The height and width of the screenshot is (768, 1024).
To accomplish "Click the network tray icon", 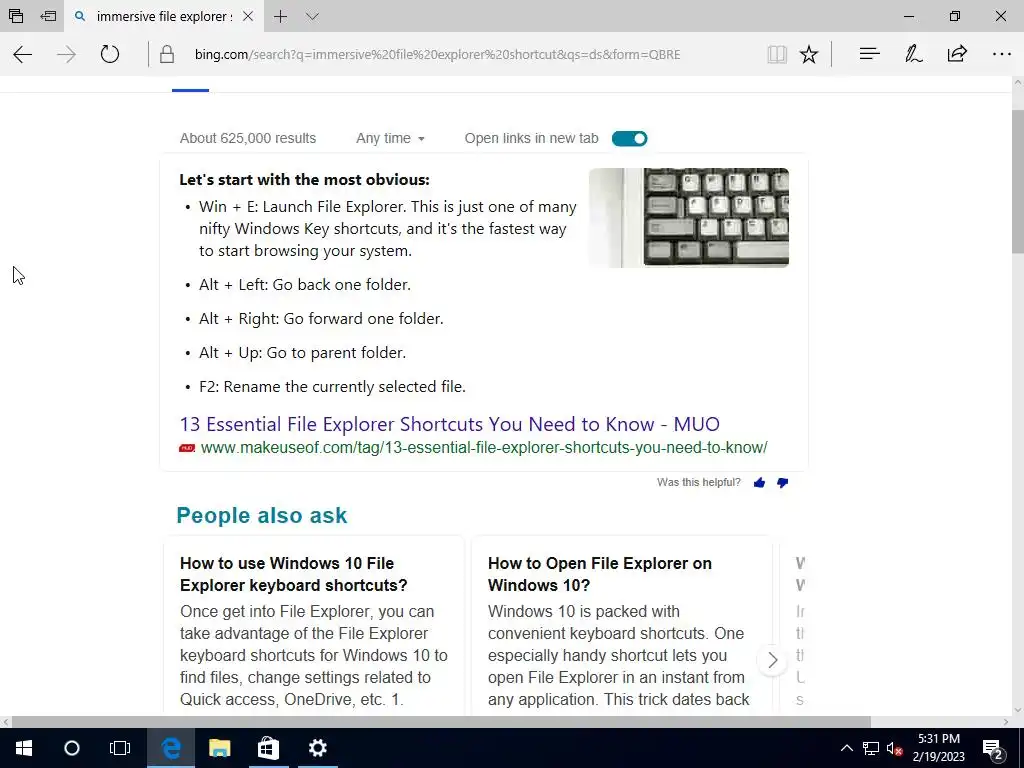I will (x=871, y=748).
